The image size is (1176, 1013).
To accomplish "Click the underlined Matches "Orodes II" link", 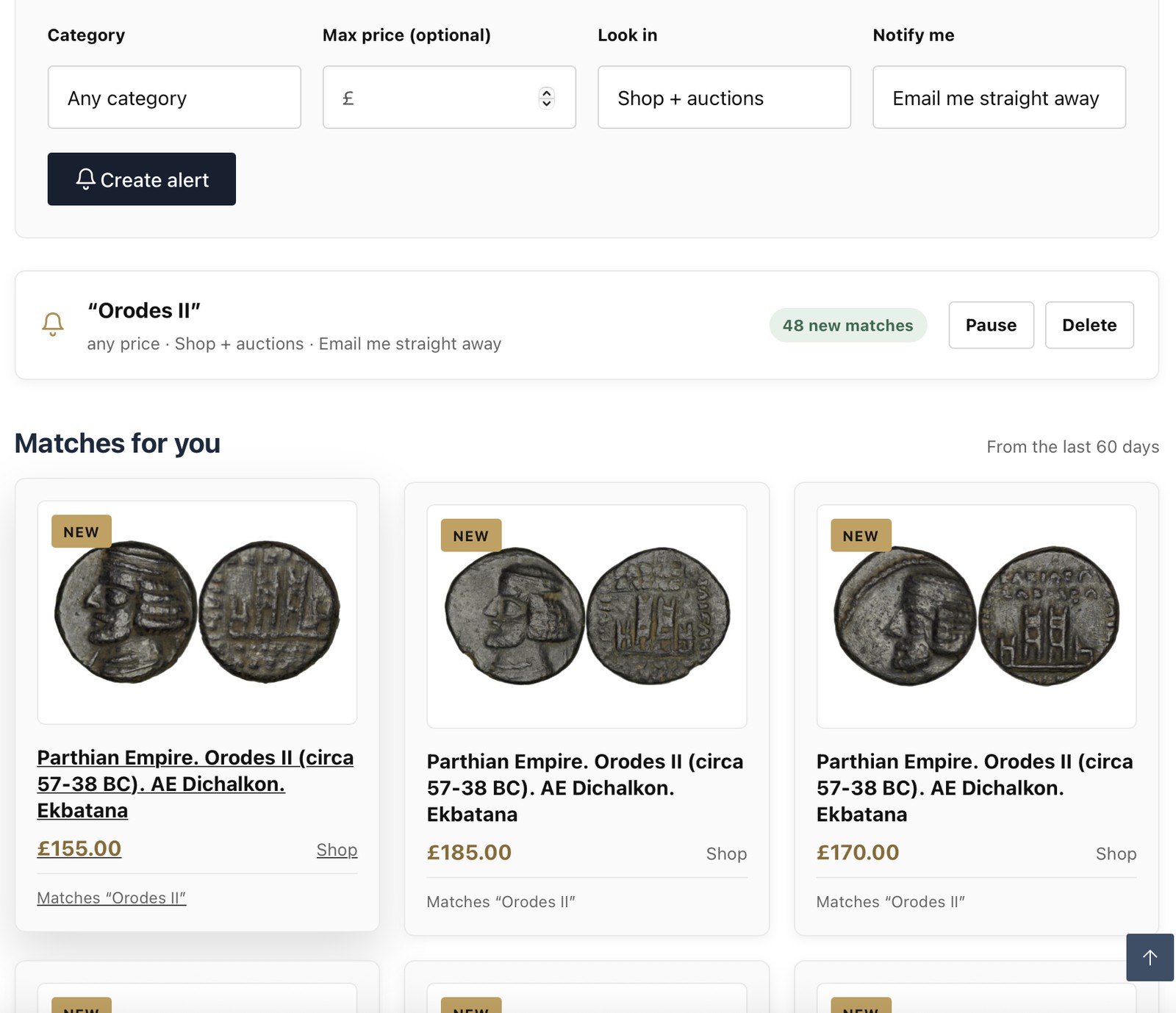I will [x=112, y=898].
